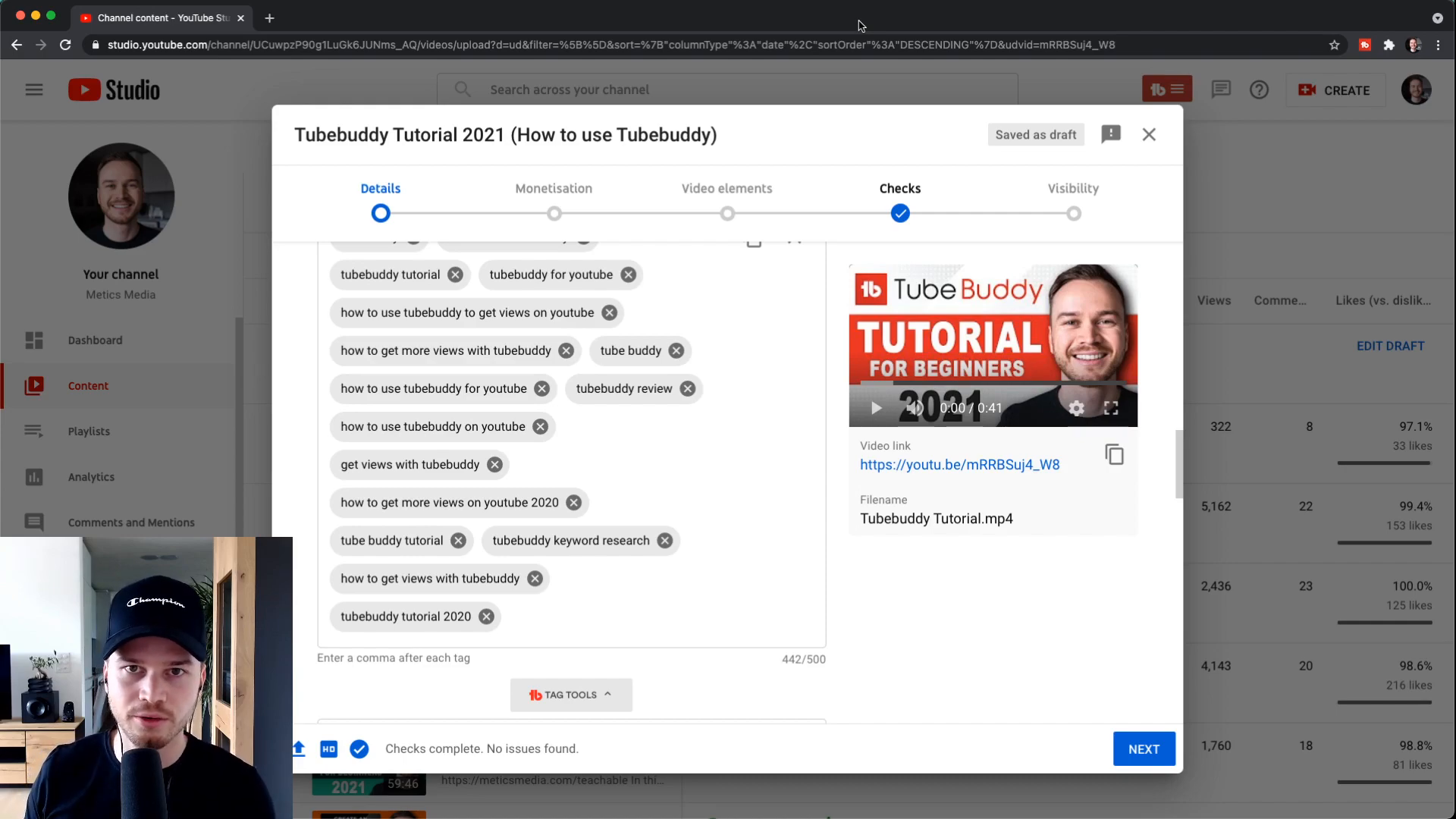Screen dimensions: 1456x819
Task: Remove "how to get more views on youtube 2020" tag
Action: pos(573,502)
